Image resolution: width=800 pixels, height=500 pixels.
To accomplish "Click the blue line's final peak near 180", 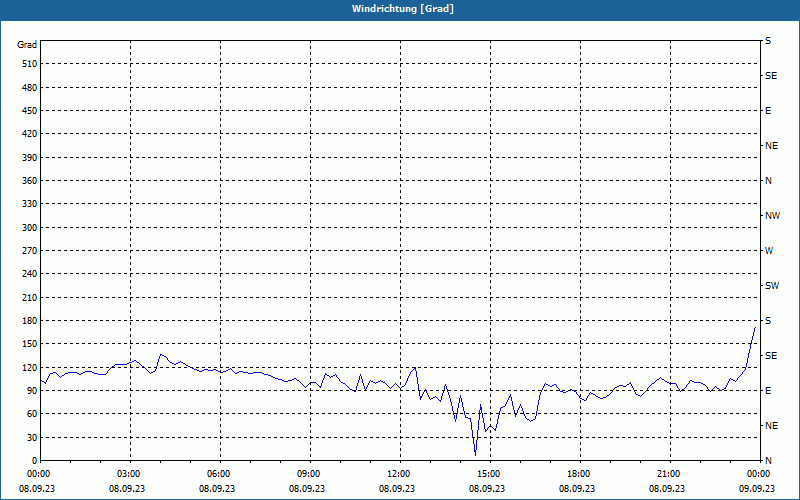I will click(x=755, y=328).
